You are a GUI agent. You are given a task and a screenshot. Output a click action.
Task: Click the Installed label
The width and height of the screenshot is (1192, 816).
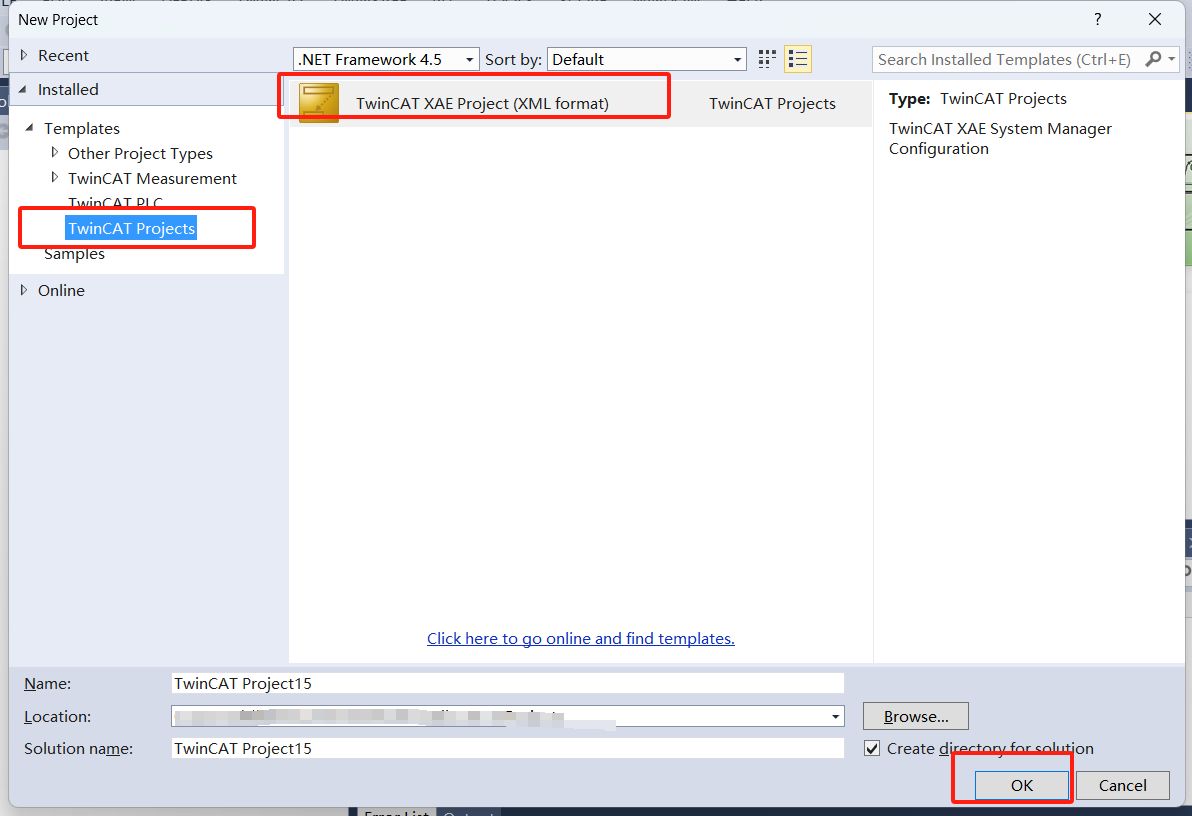pyautogui.click(x=68, y=90)
